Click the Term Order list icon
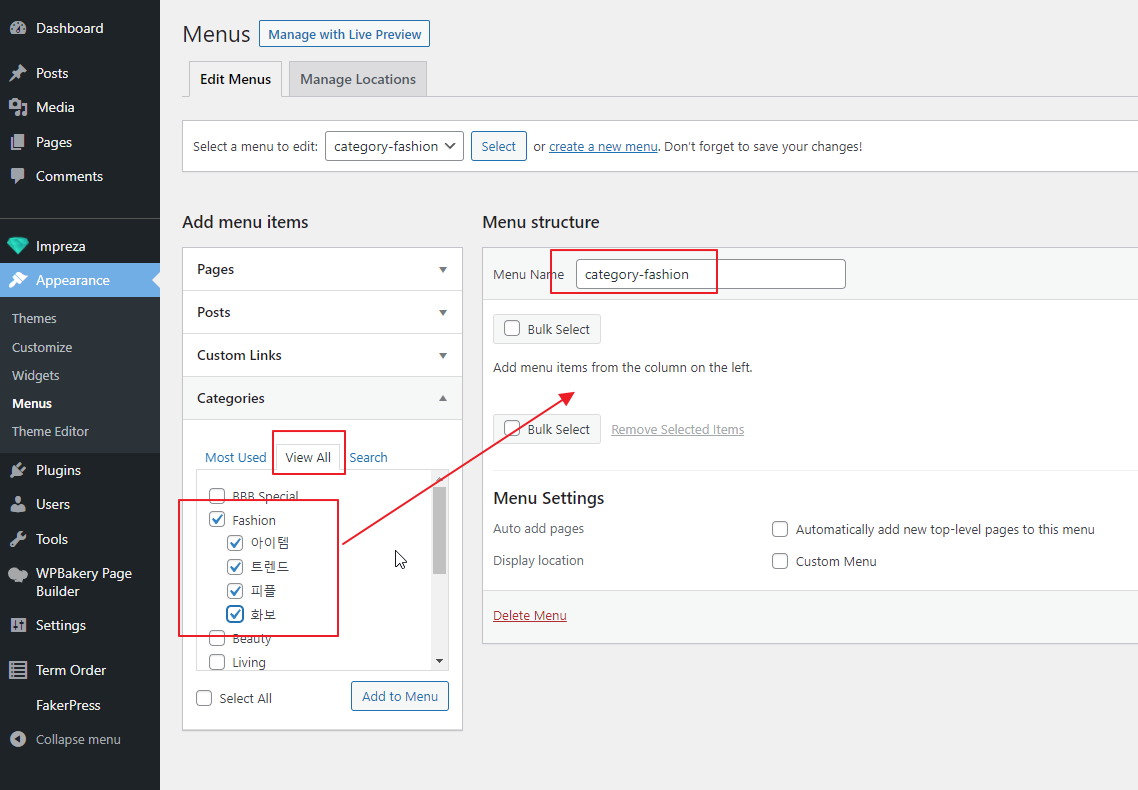 coord(18,670)
